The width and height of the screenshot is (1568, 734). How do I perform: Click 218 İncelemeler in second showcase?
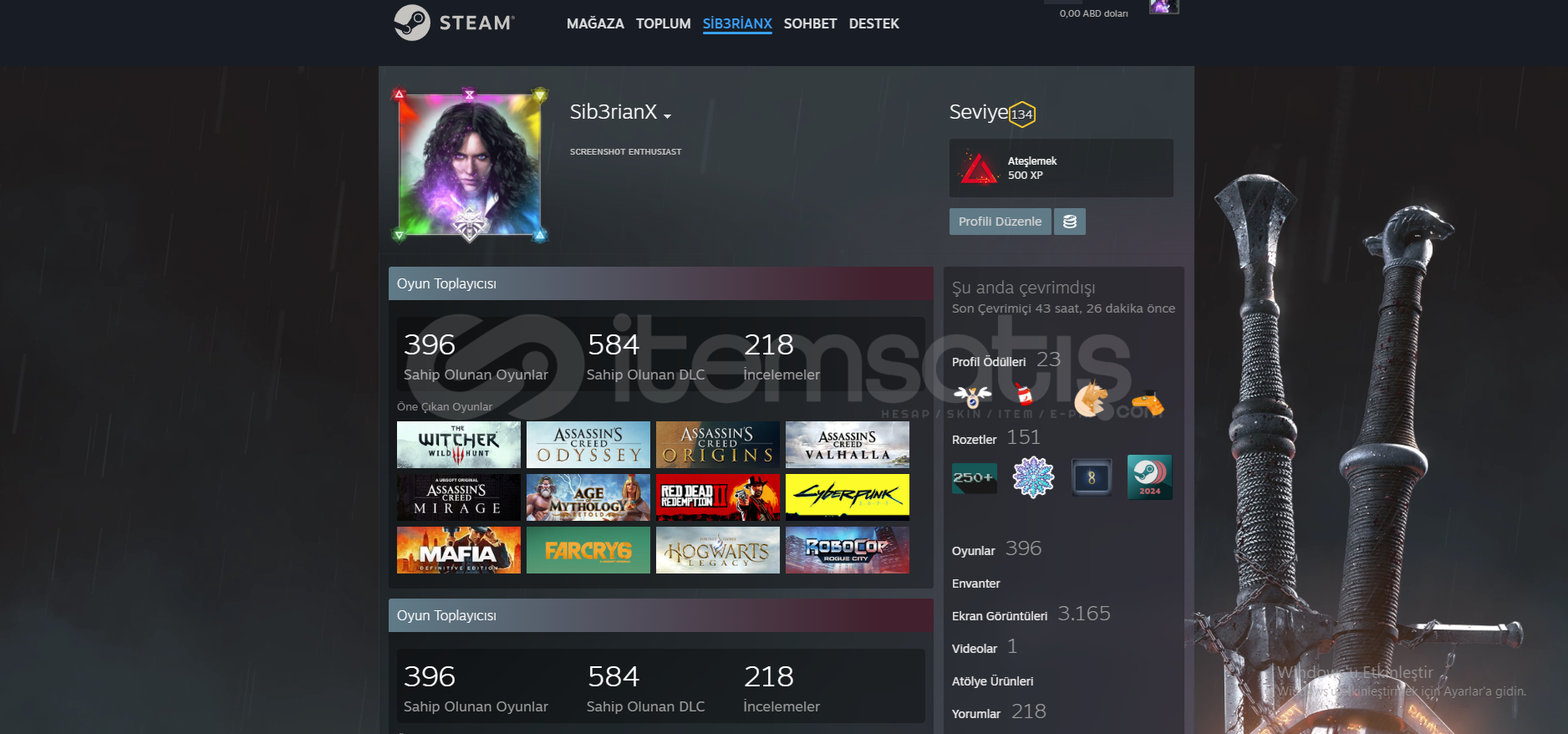coord(781,688)
